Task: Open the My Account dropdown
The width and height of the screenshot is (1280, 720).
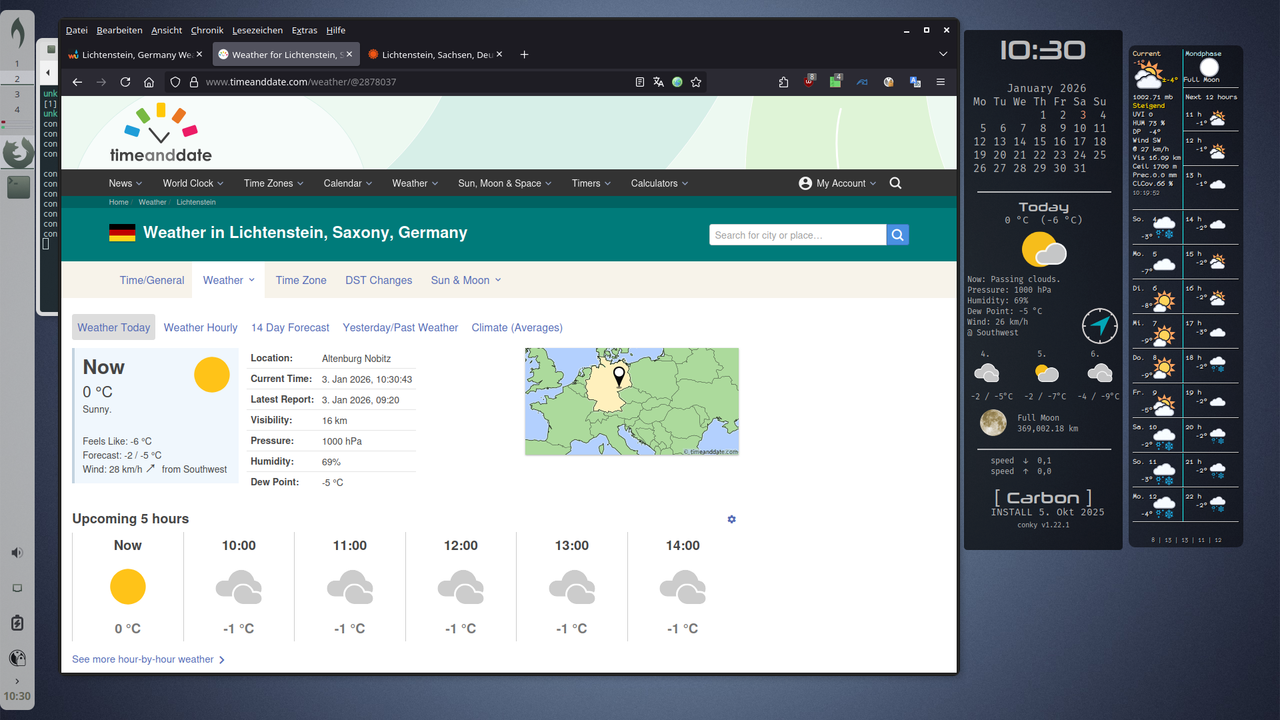Action: coord(838,183)
